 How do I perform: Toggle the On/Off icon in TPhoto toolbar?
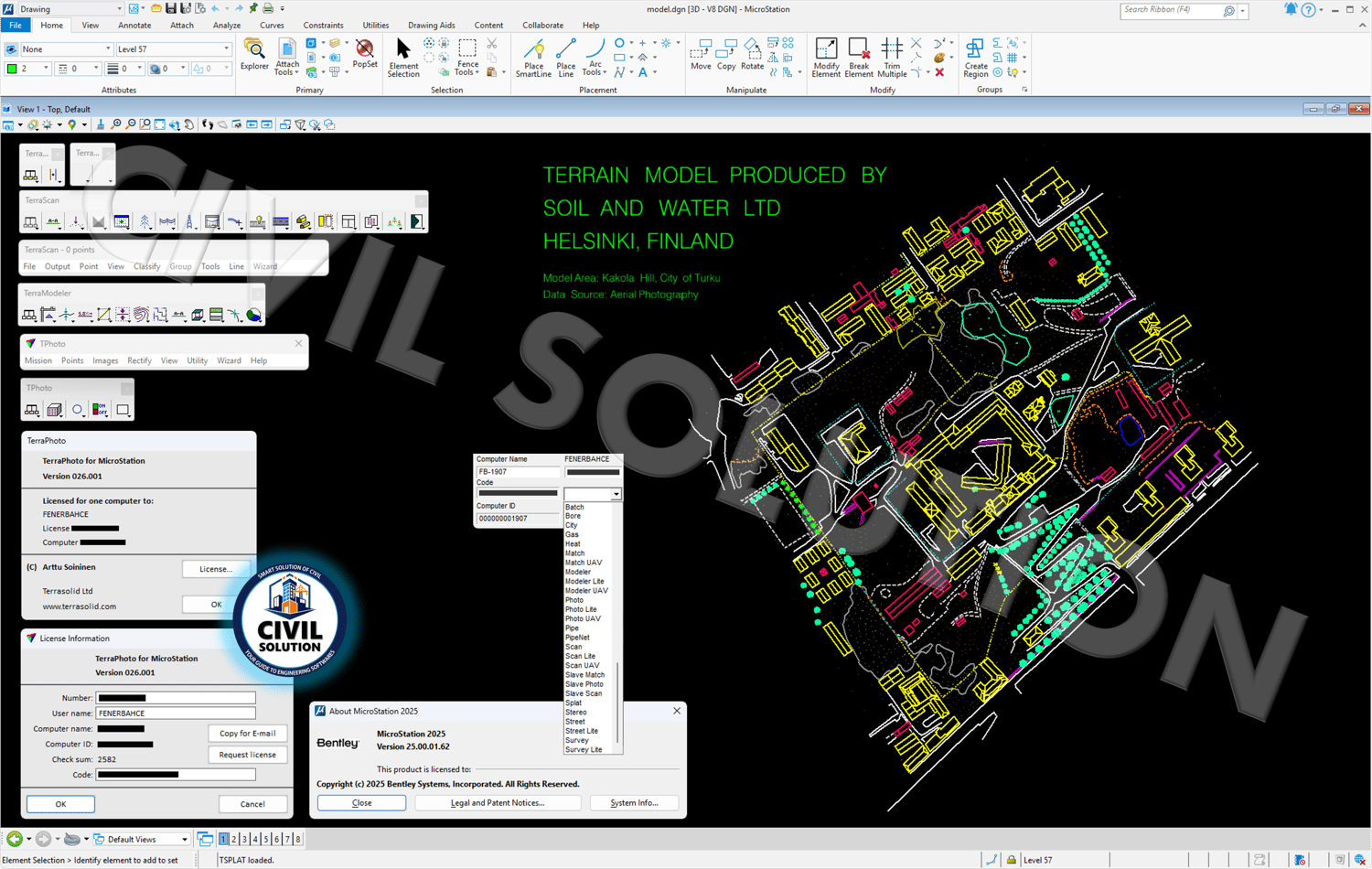pos(100,410)
